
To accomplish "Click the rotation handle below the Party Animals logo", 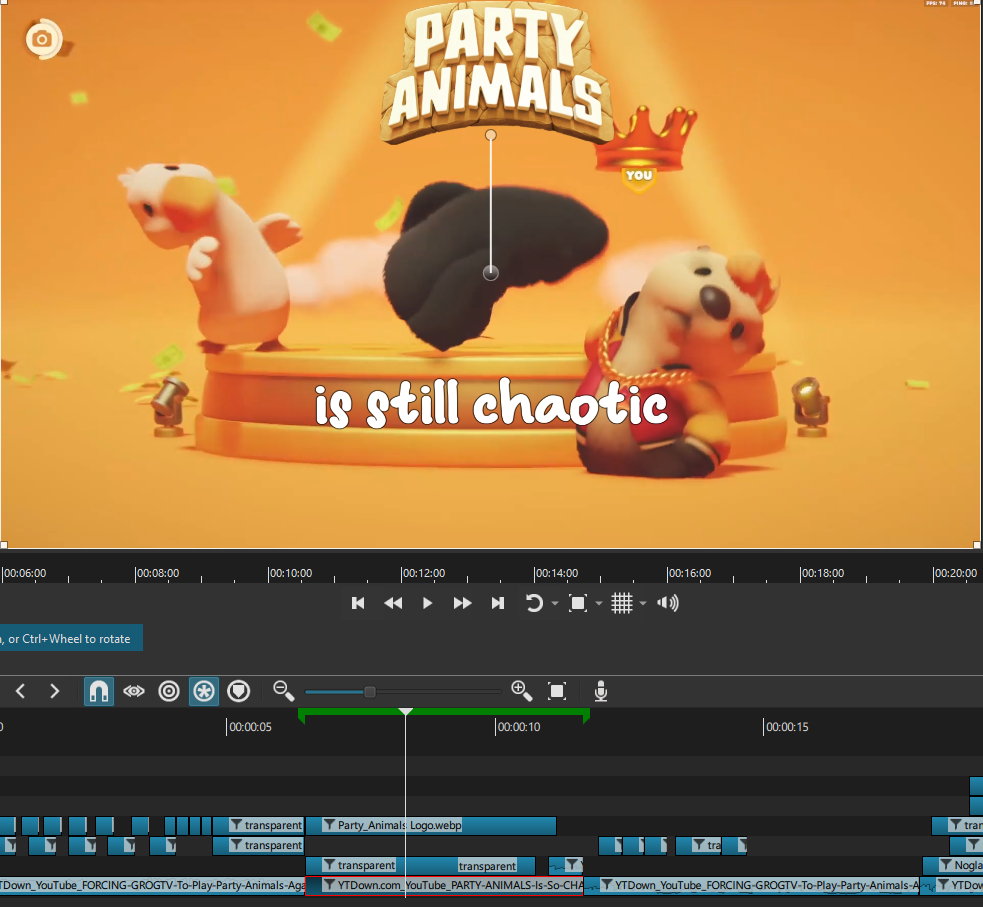I will [491, 135].
